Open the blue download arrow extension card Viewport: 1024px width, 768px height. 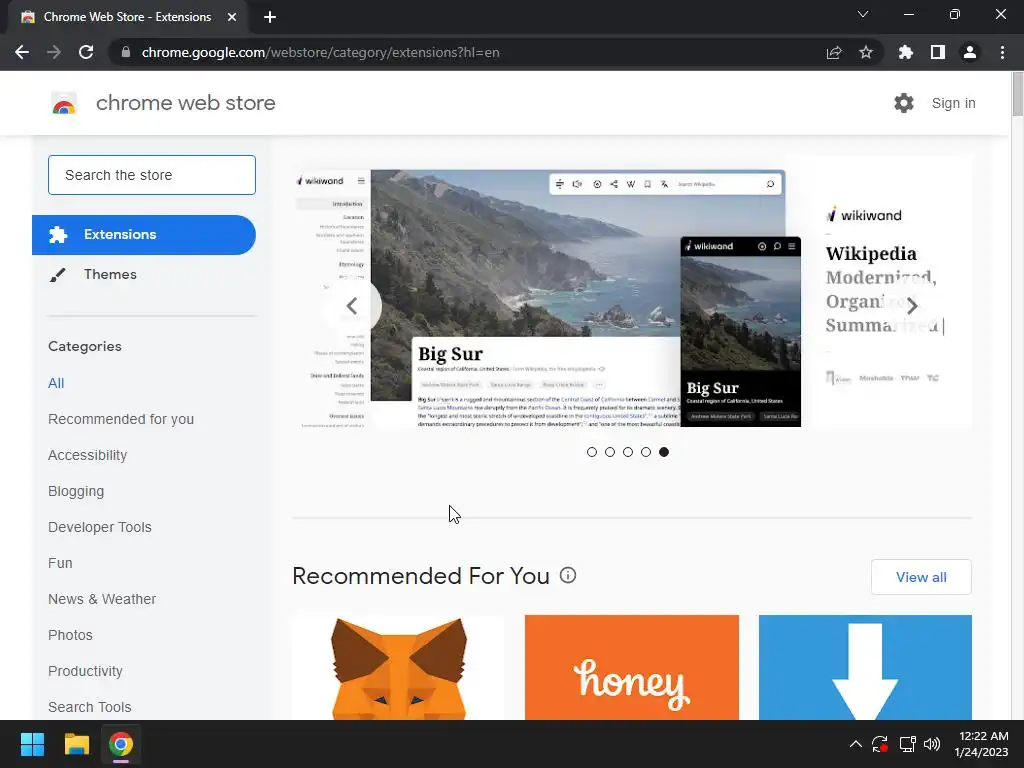coord(865,667)
